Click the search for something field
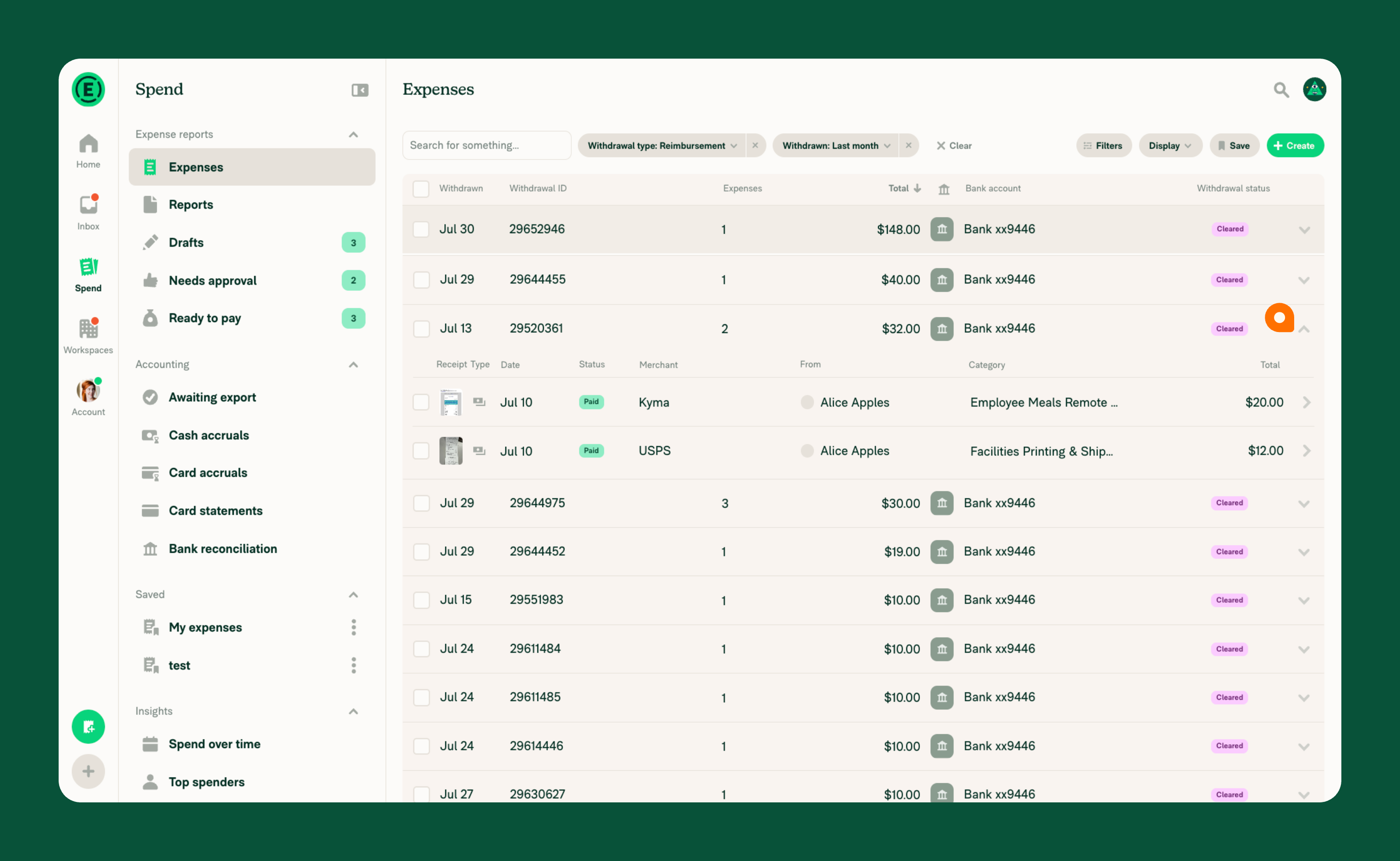 click(x=487, y=146)
